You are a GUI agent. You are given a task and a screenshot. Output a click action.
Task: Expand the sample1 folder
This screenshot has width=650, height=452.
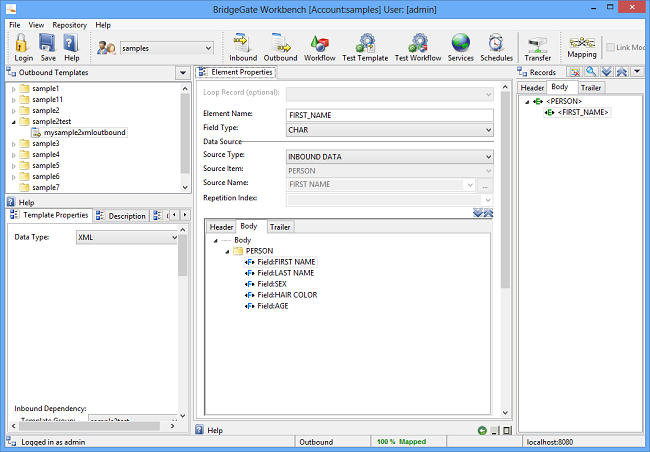pyautogui.click(x=14, y=89)
